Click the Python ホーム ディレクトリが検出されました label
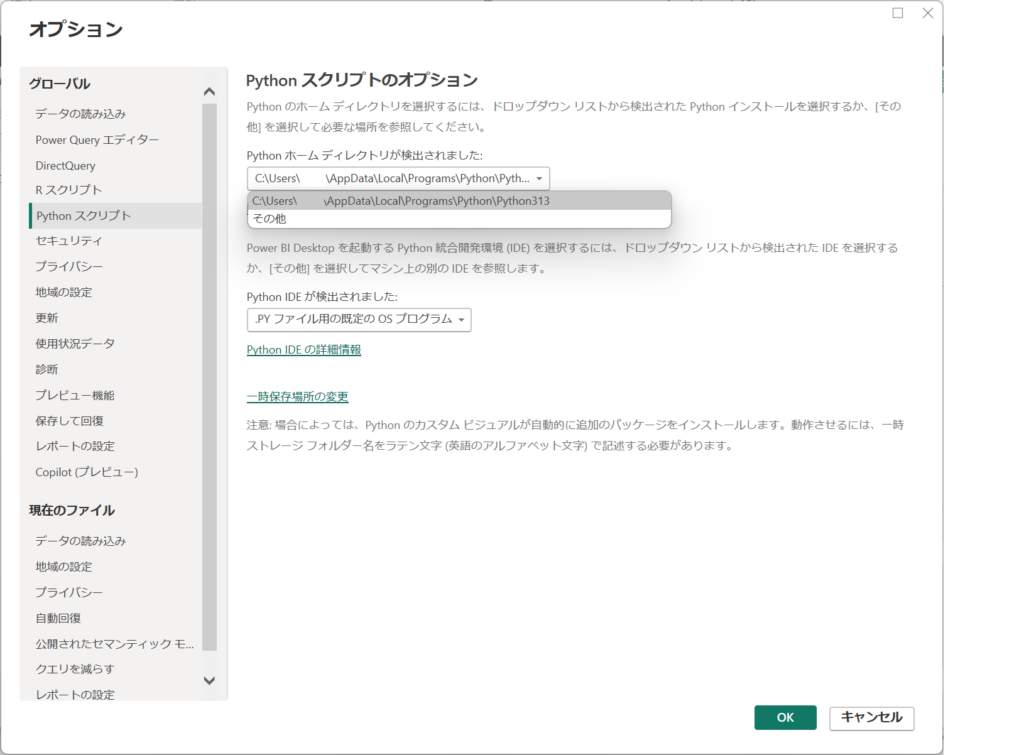 click(x=364, y=155)
